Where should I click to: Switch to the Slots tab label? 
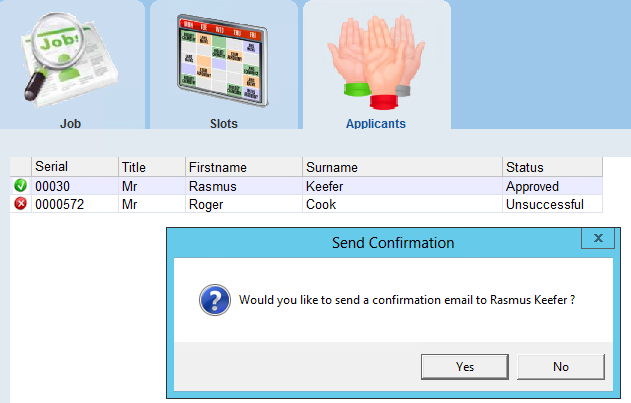(x=224, y=124)
